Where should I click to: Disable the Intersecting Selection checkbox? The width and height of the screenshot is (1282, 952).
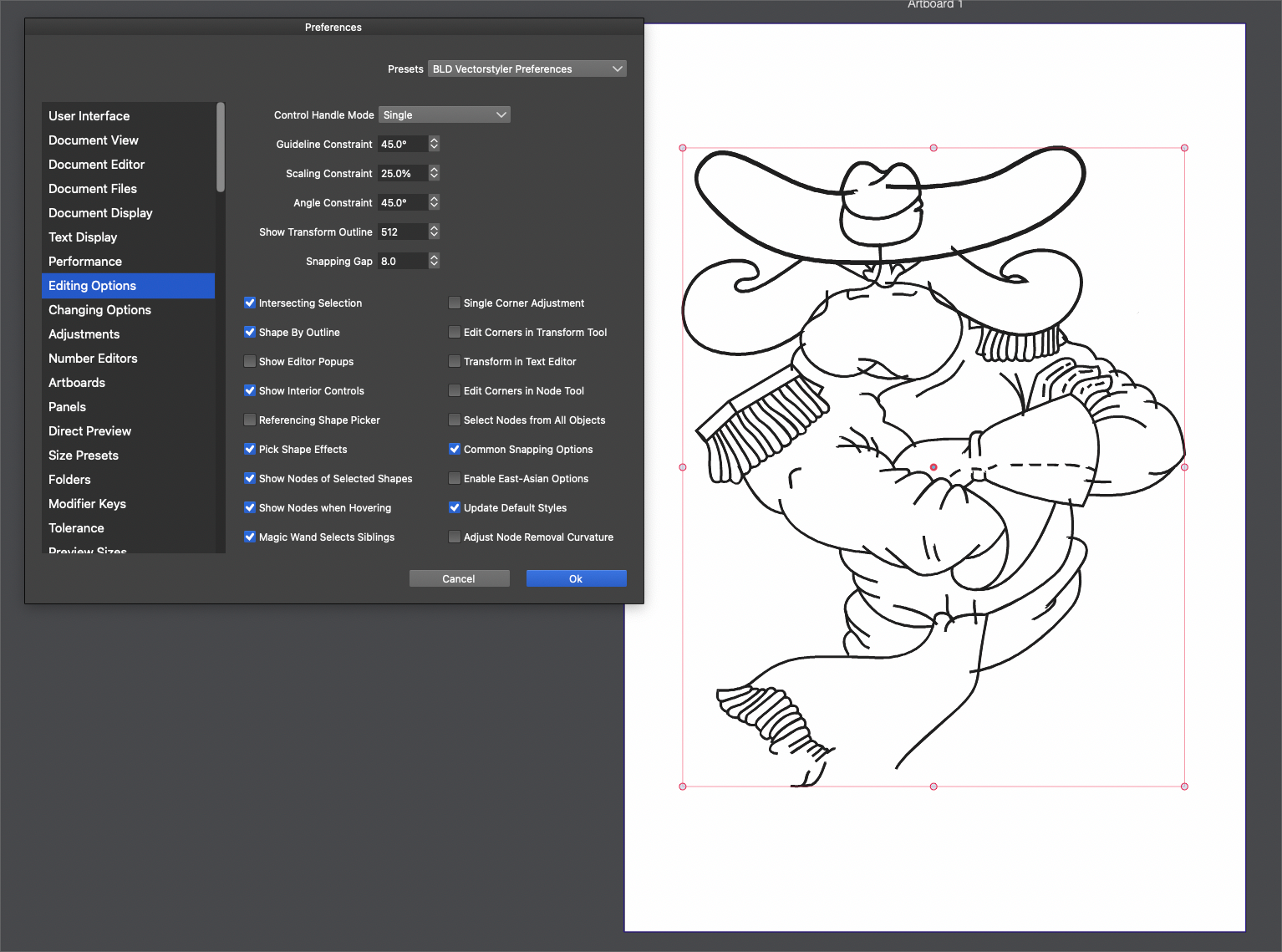tap(250, 303)
